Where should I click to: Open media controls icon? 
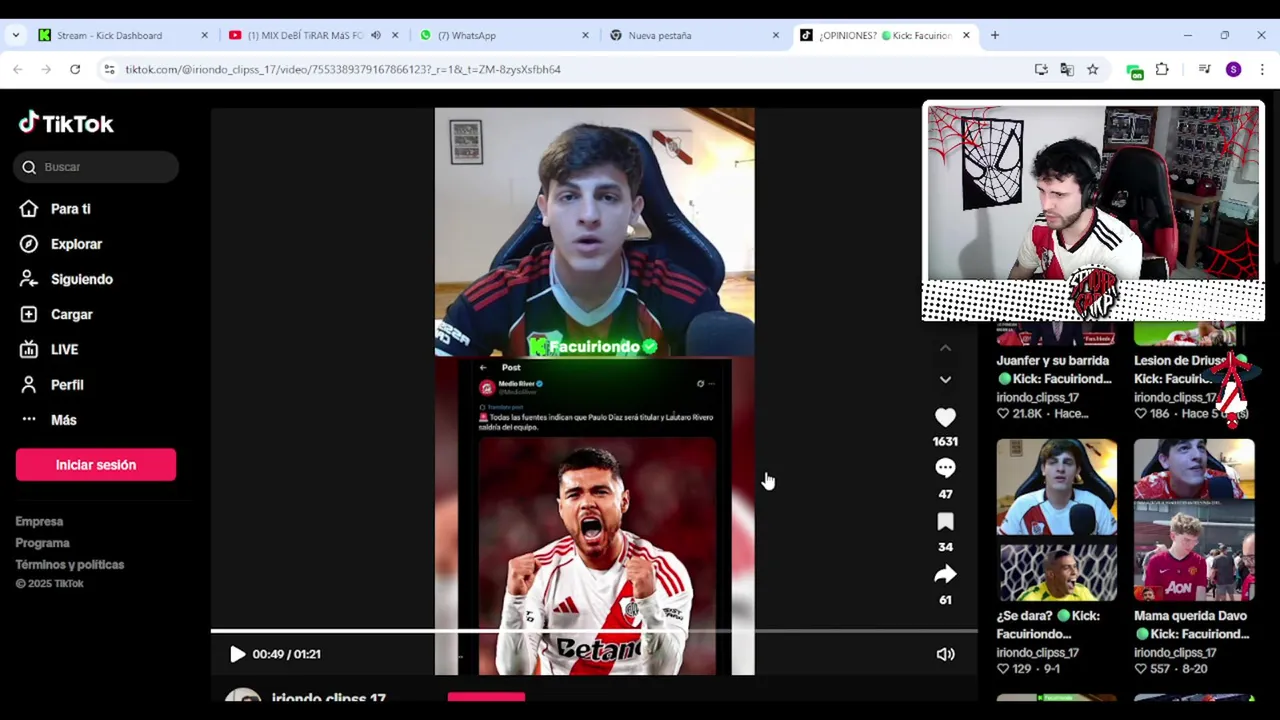1204,69
